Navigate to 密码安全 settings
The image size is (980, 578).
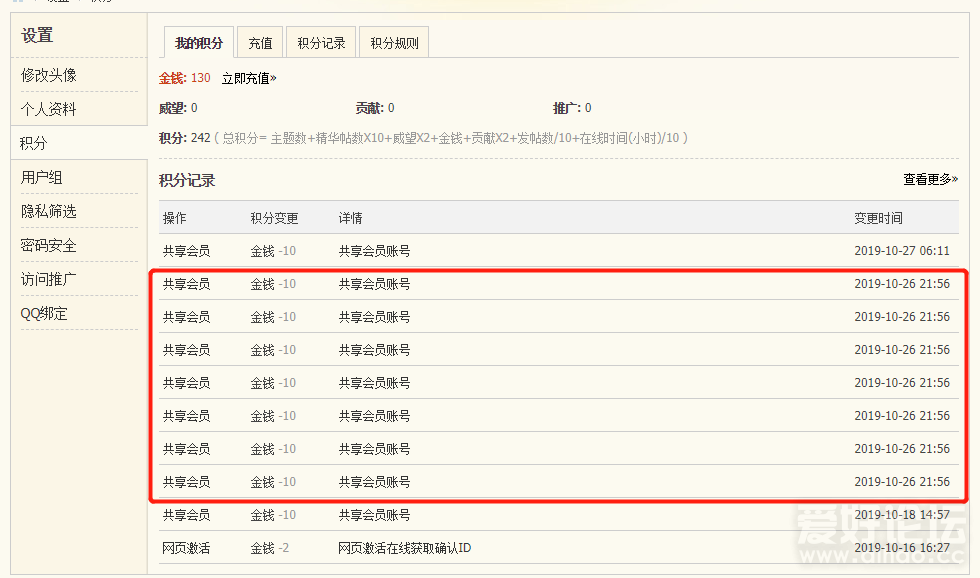point(49,245)
